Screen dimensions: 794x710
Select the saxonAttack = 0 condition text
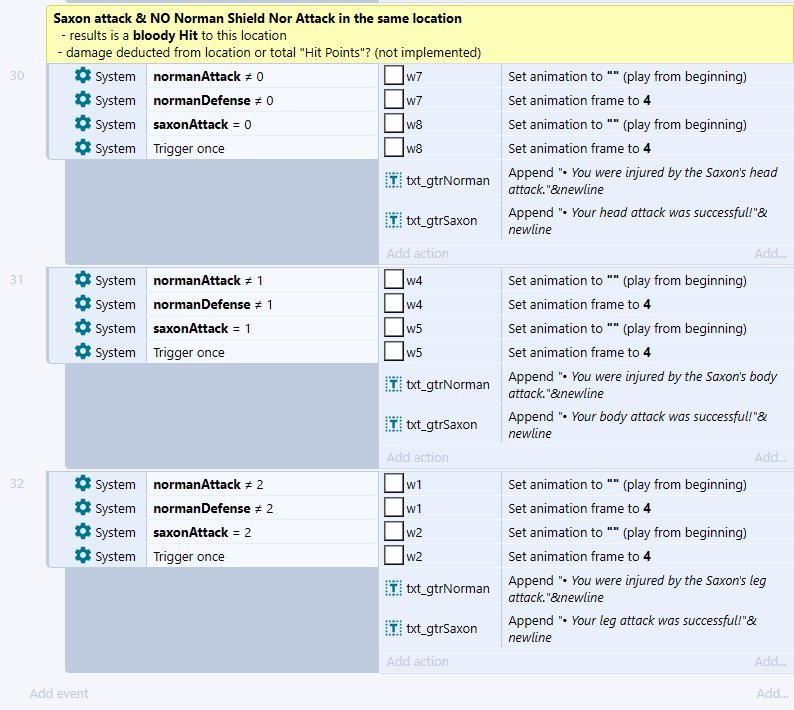pos(202,125)
